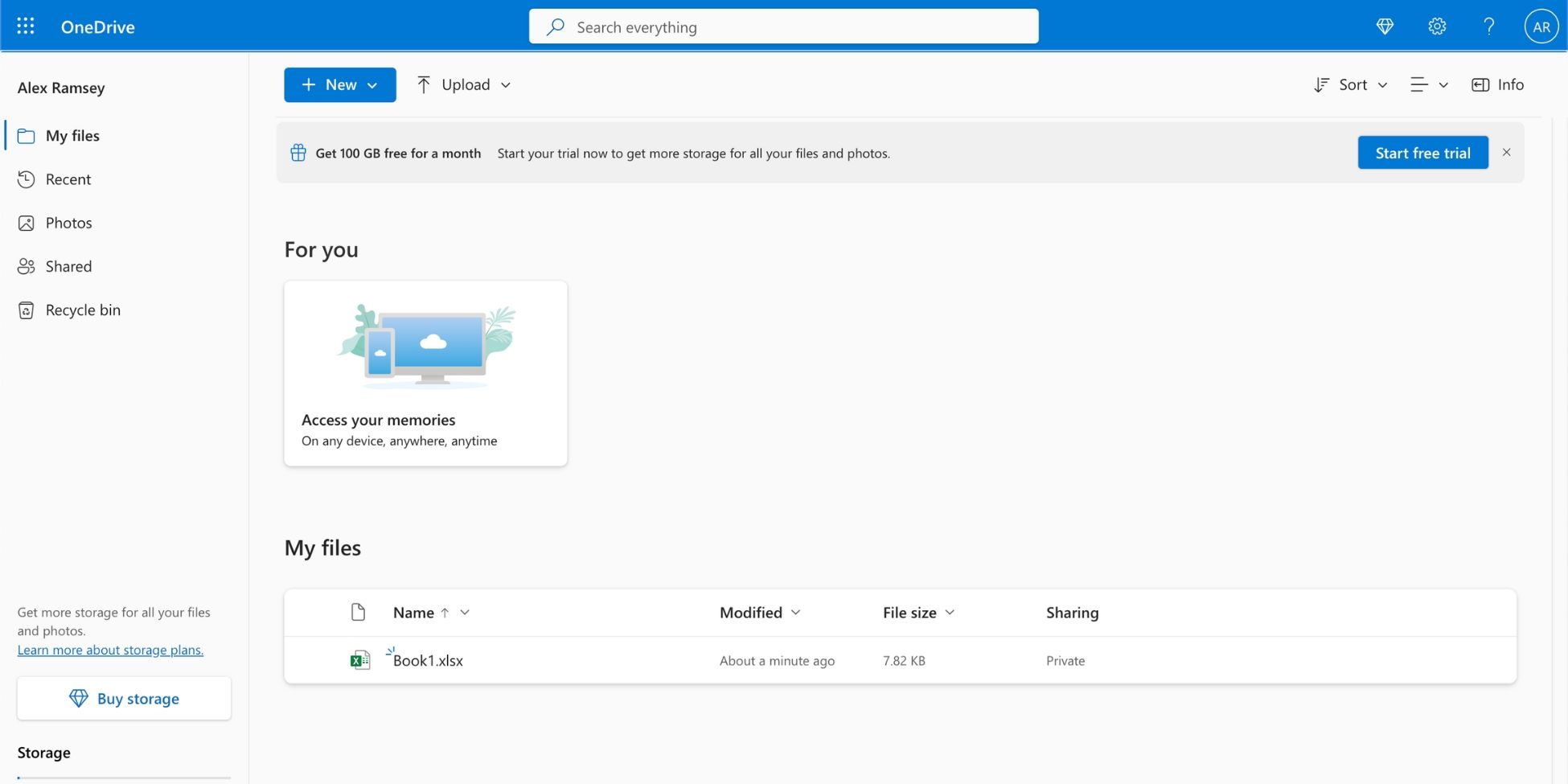Image resolution: width=1568 pixels, height=784 pixels.
Task: Select the Book1.xlsx file row
Action: [427, 659]
